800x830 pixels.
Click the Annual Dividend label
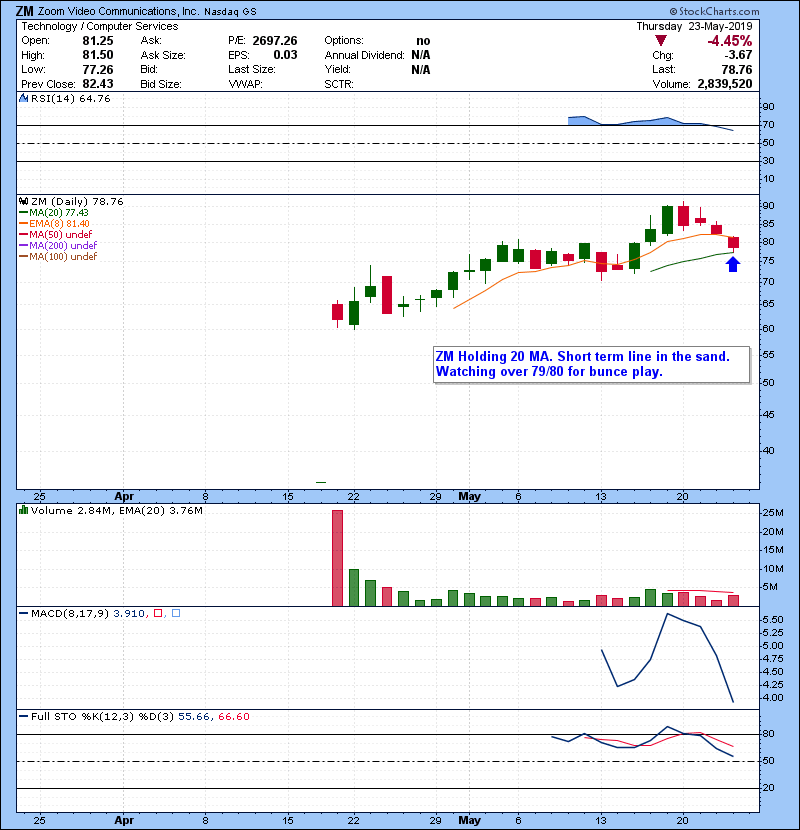[364, 55]
